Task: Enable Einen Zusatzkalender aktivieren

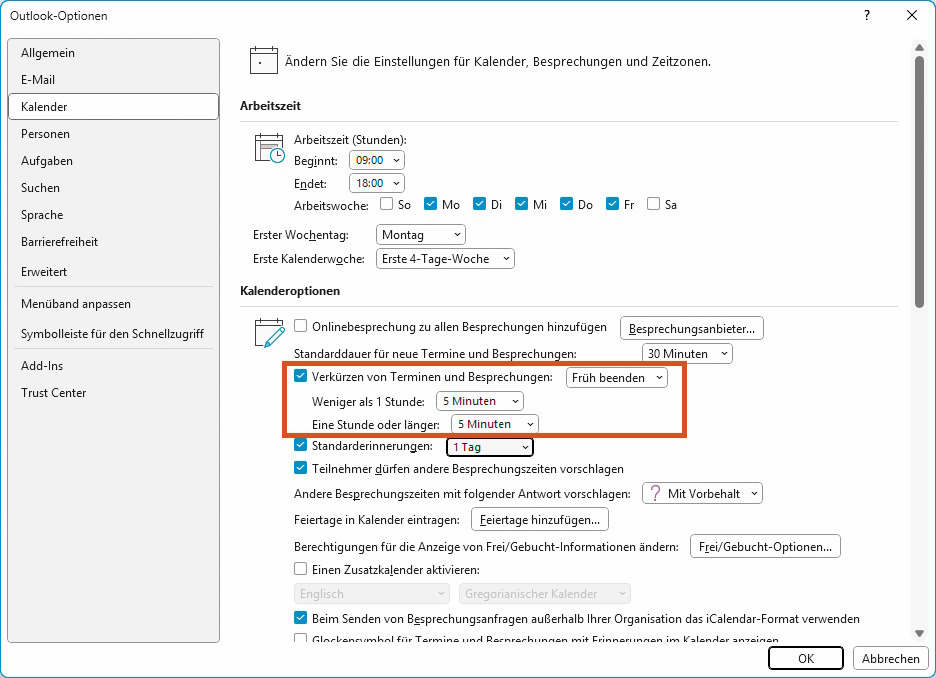Action: click(300, 568)
